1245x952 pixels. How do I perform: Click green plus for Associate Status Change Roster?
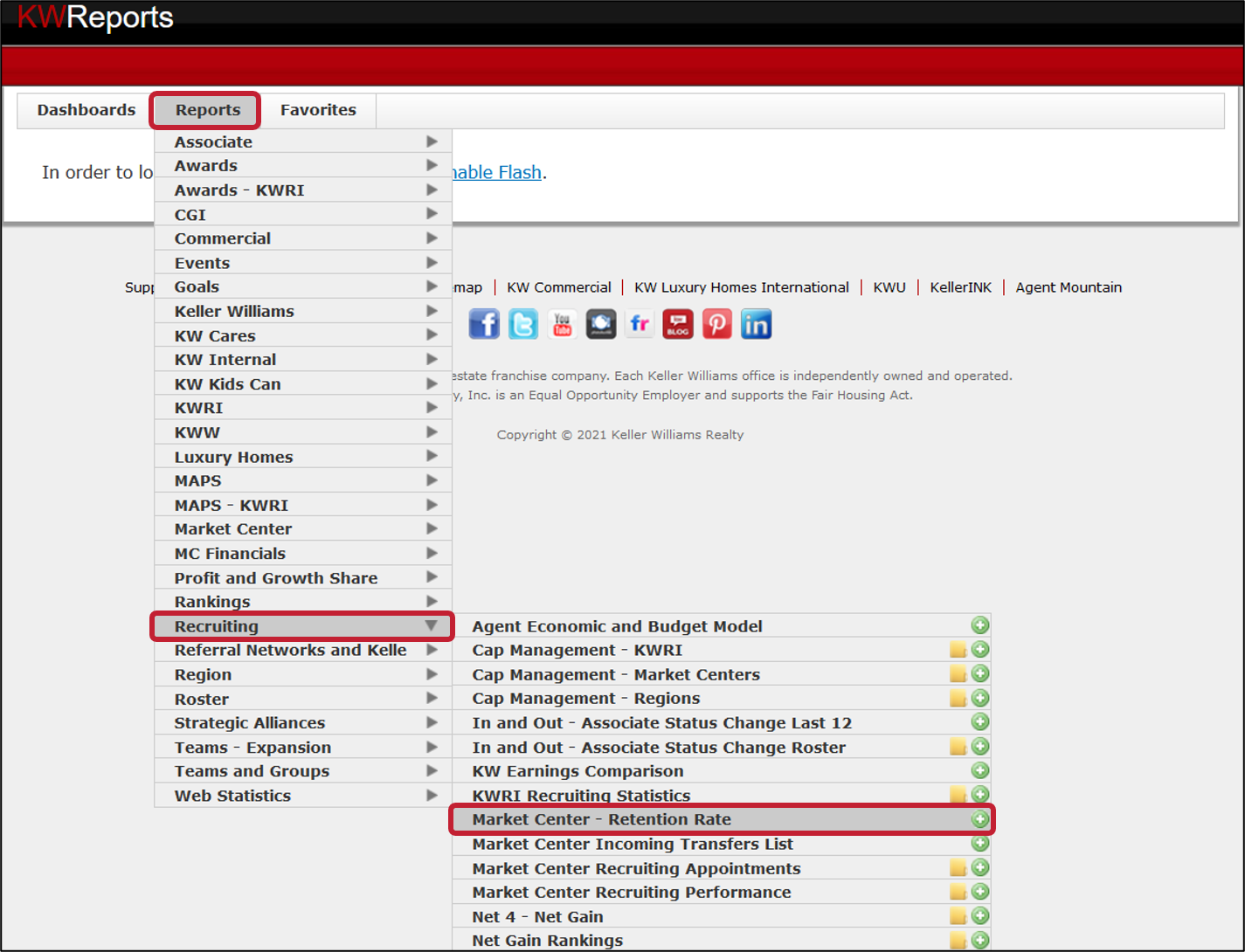click(980, 746)
